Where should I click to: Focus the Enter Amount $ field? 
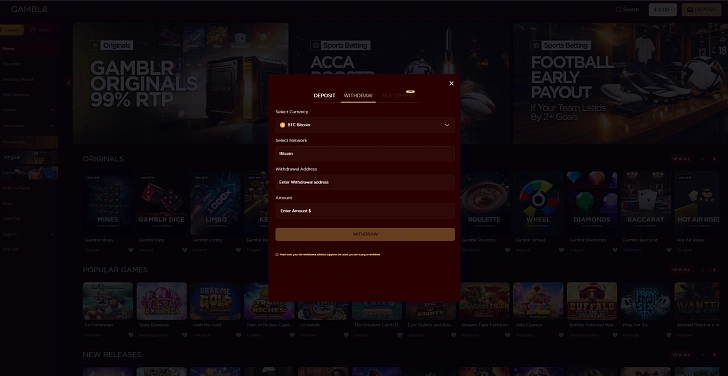tap(365, 211)
